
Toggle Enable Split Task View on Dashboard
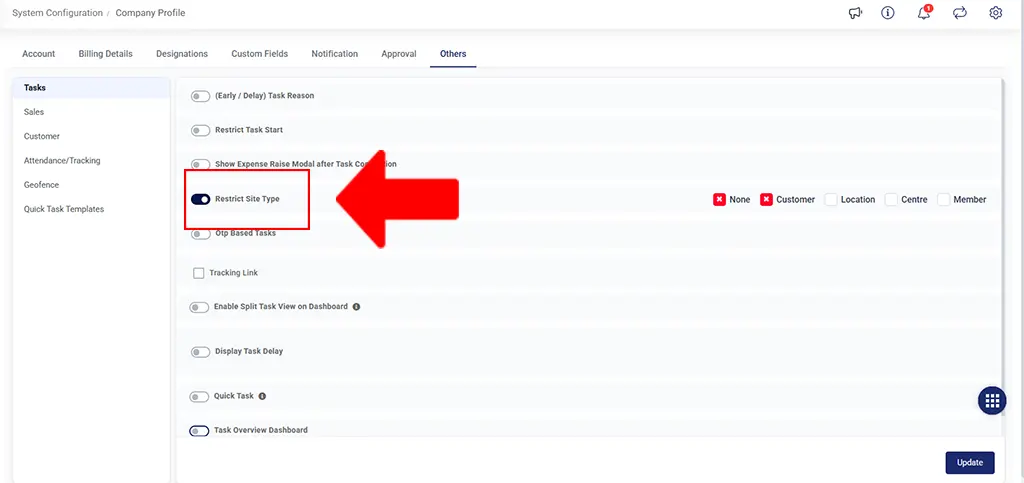coord(199,307)
